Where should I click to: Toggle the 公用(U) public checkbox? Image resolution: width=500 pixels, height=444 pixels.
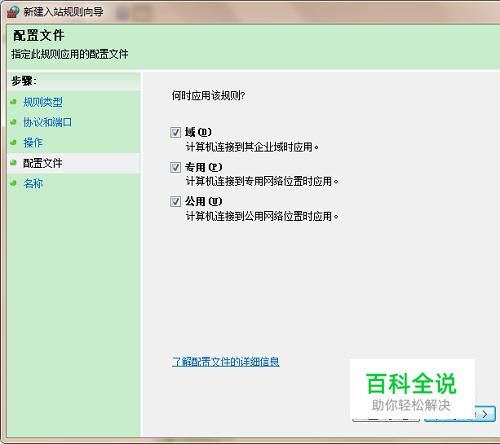175,201
